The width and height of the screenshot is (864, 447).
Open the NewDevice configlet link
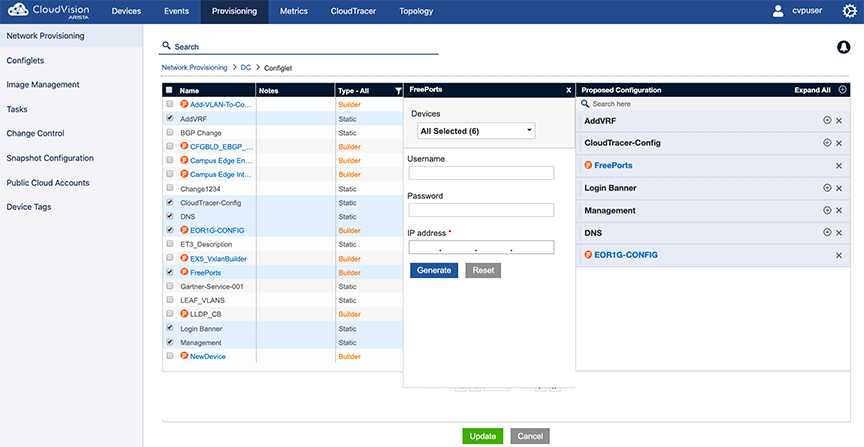click(x=208, y=357)
